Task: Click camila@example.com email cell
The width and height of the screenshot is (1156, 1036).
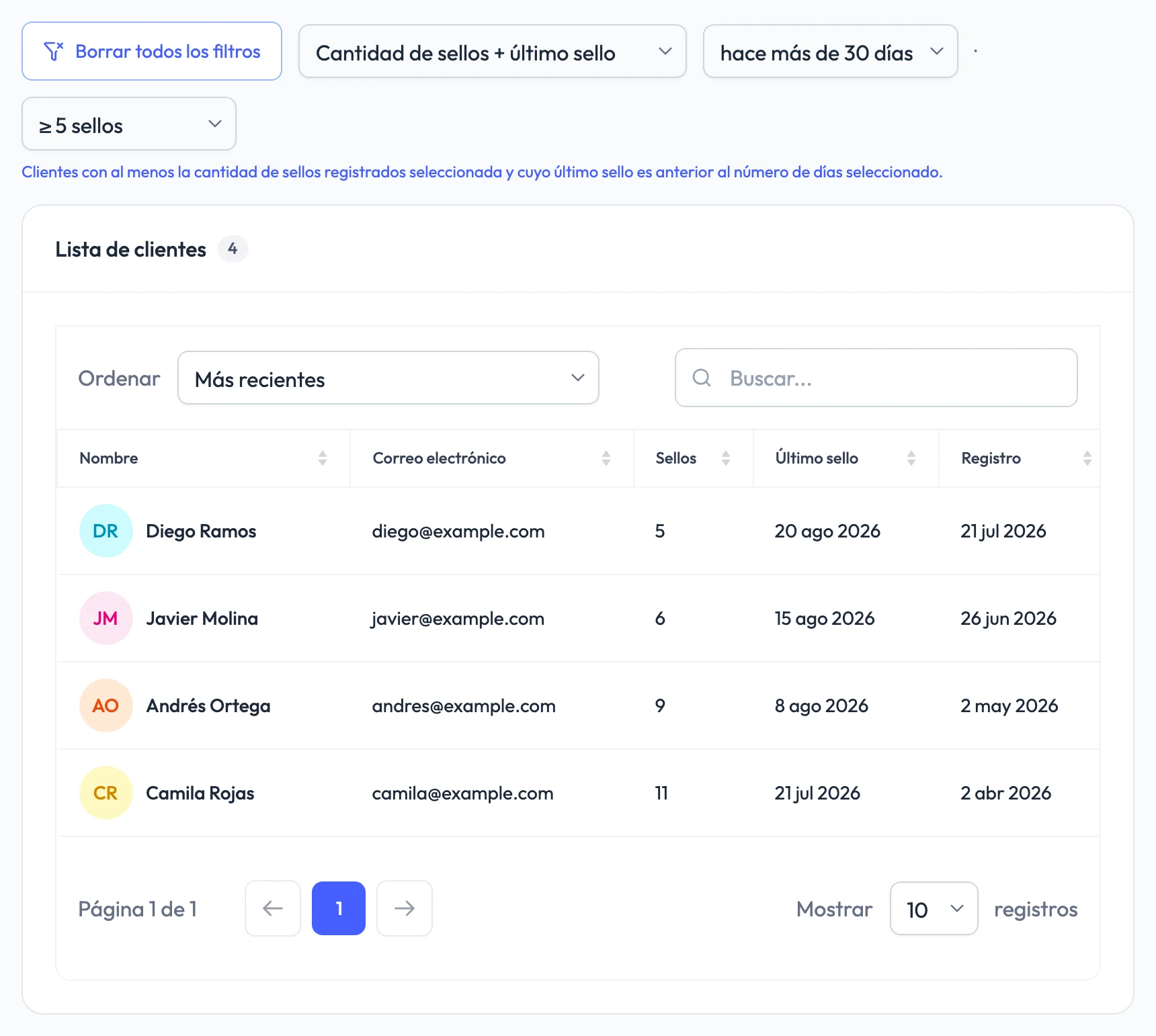Action: 463,793
